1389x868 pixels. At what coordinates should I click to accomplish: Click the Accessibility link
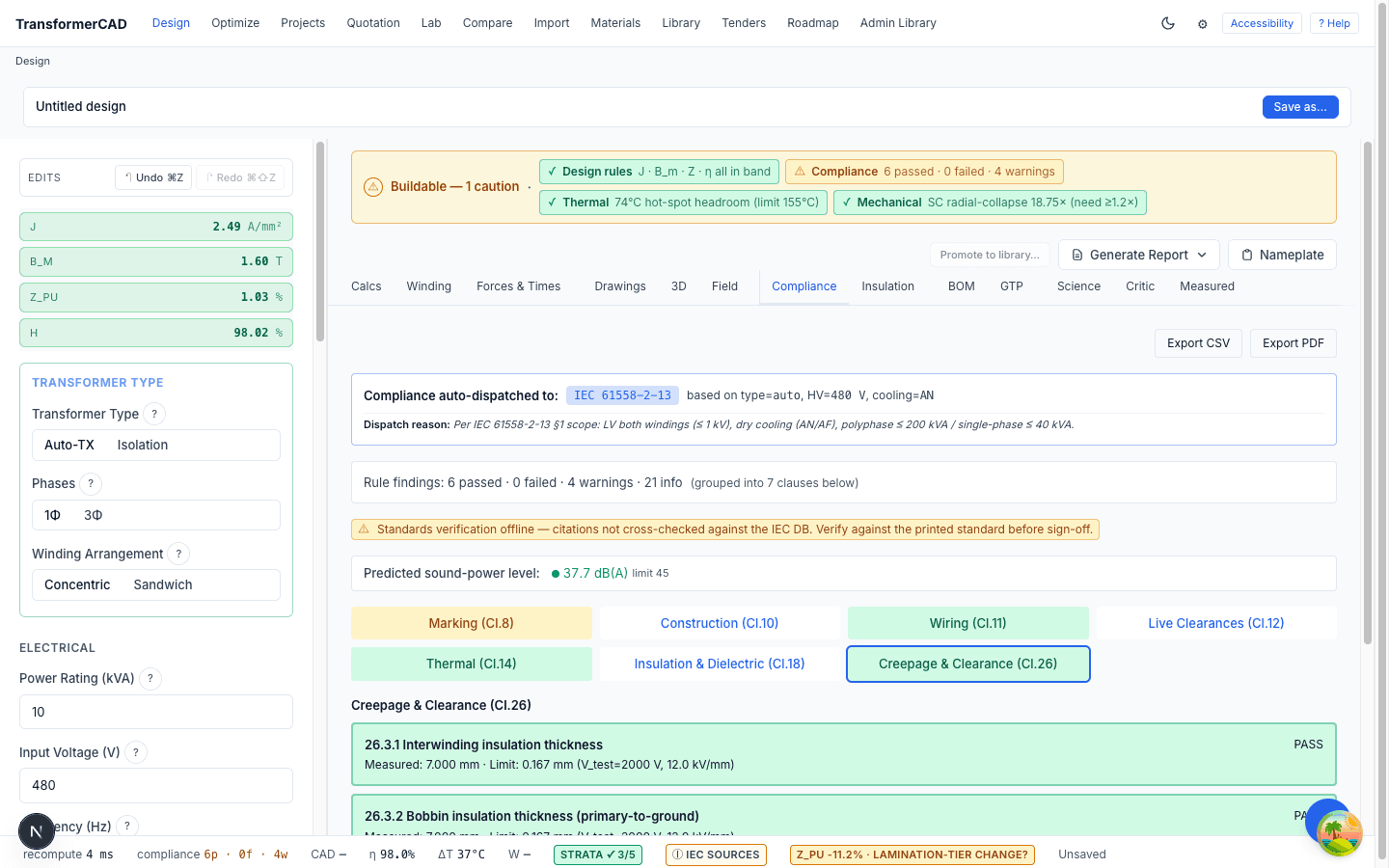click(1262, 23)
